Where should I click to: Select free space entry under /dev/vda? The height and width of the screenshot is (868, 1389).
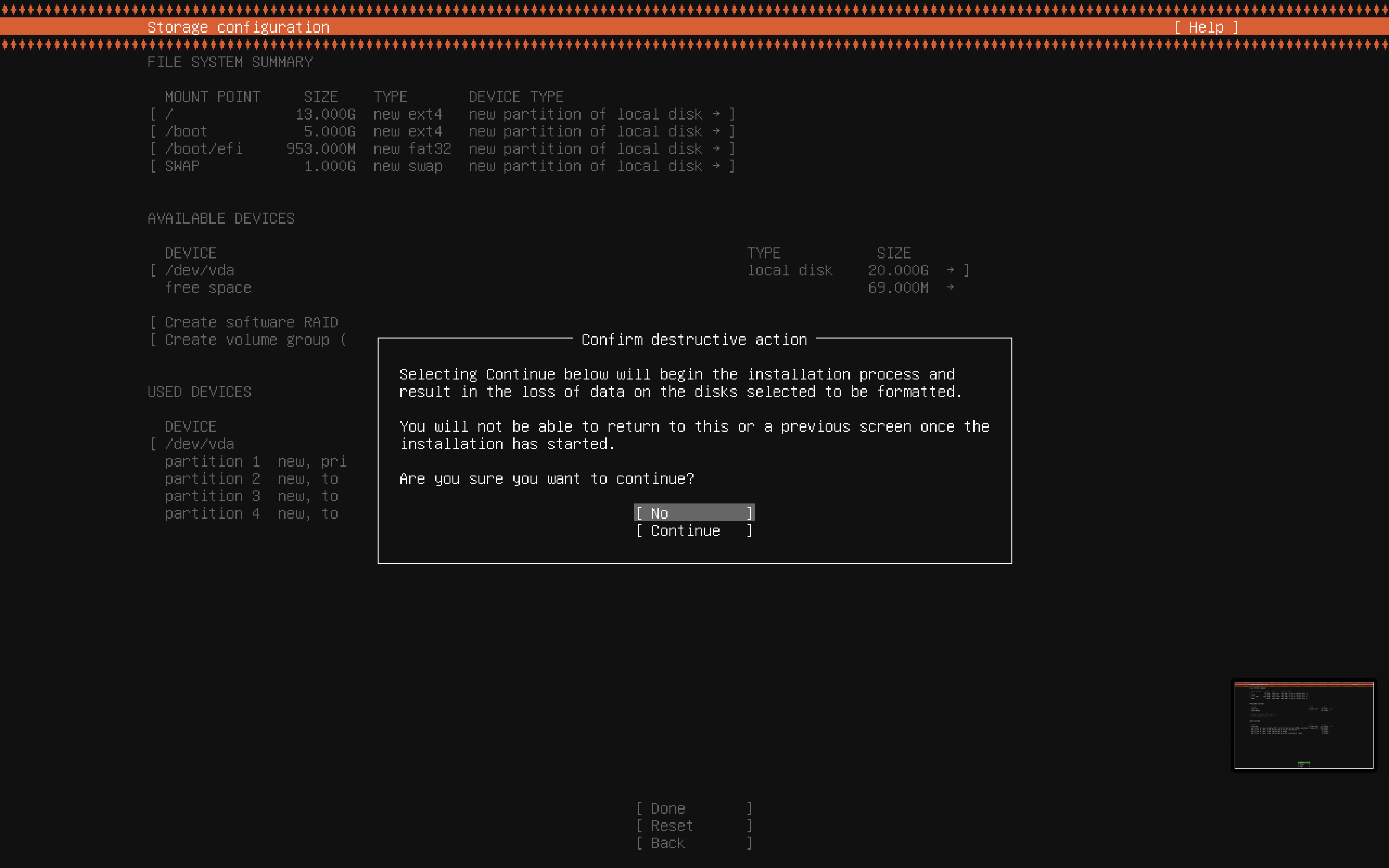pyautogui.click(x=208, y=287)
